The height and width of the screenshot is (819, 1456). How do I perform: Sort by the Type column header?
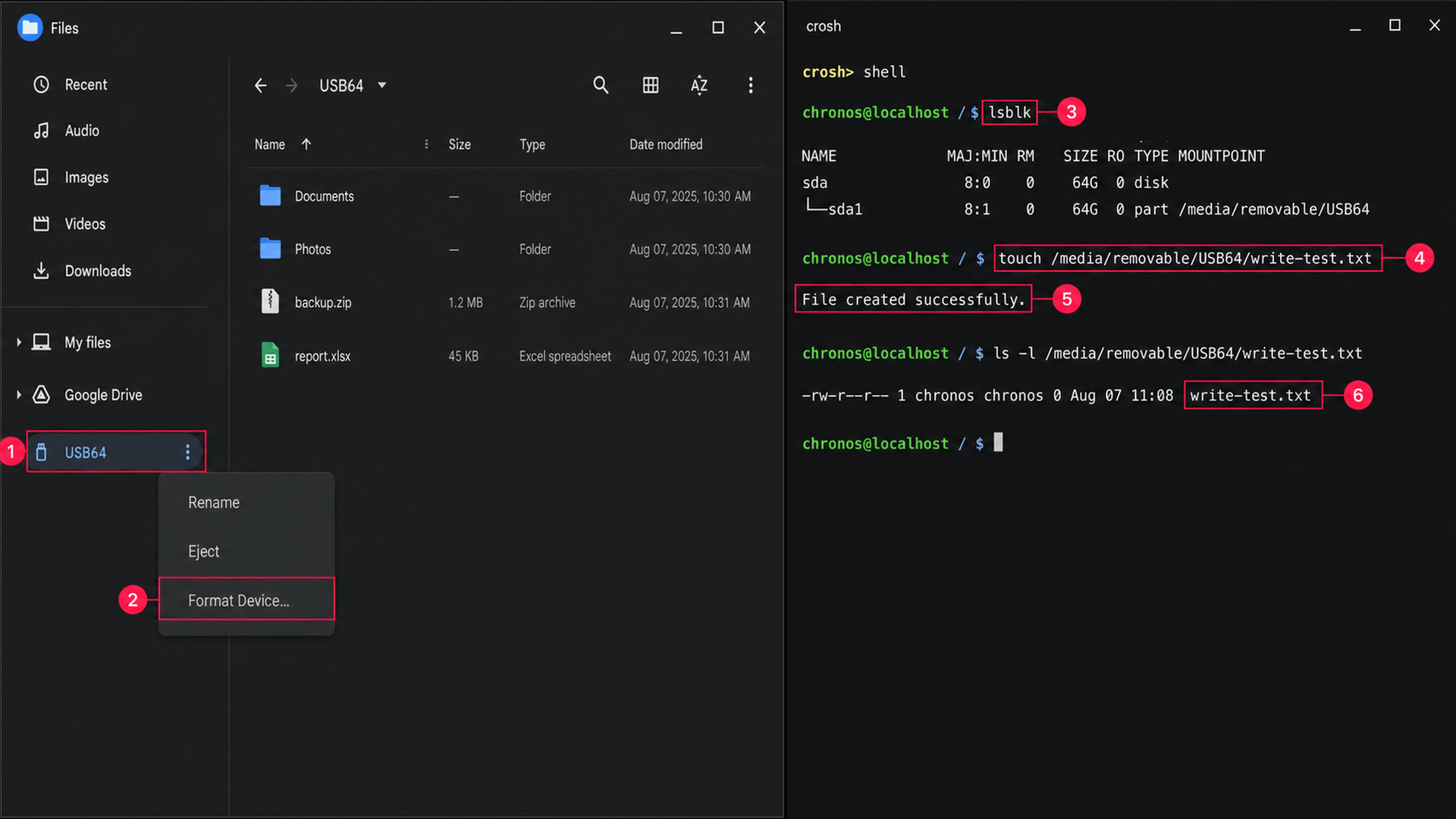point(532,144)
